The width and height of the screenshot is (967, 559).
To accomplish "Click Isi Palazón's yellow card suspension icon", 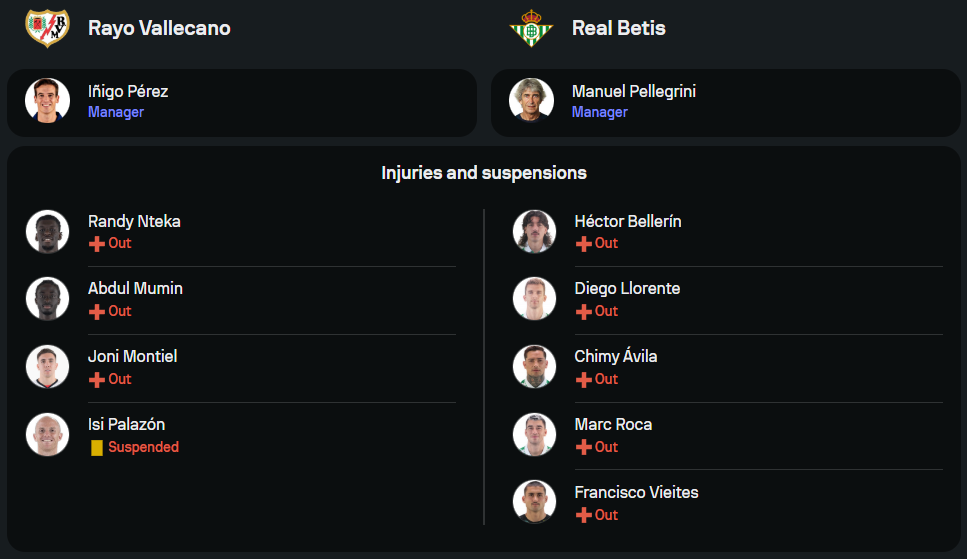I will (x=97, y=448).
